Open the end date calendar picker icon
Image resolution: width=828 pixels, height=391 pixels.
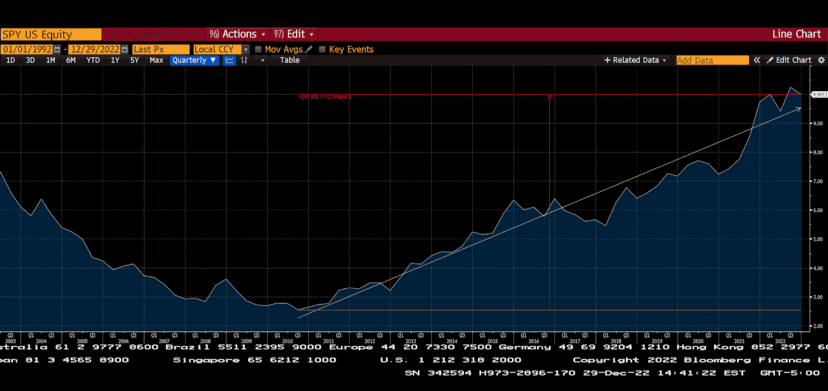[x=125, y=49]
